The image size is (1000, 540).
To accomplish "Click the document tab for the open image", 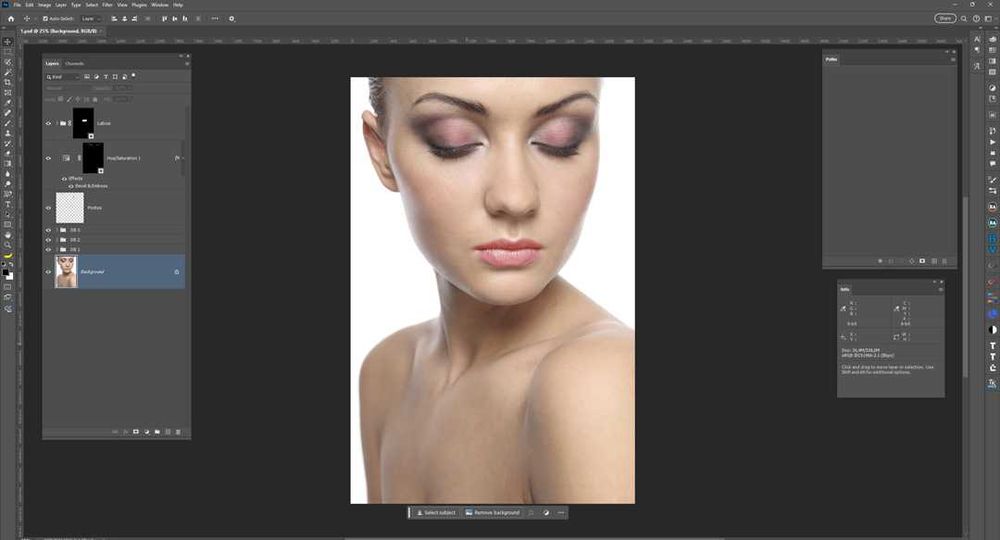I will 59,31.
